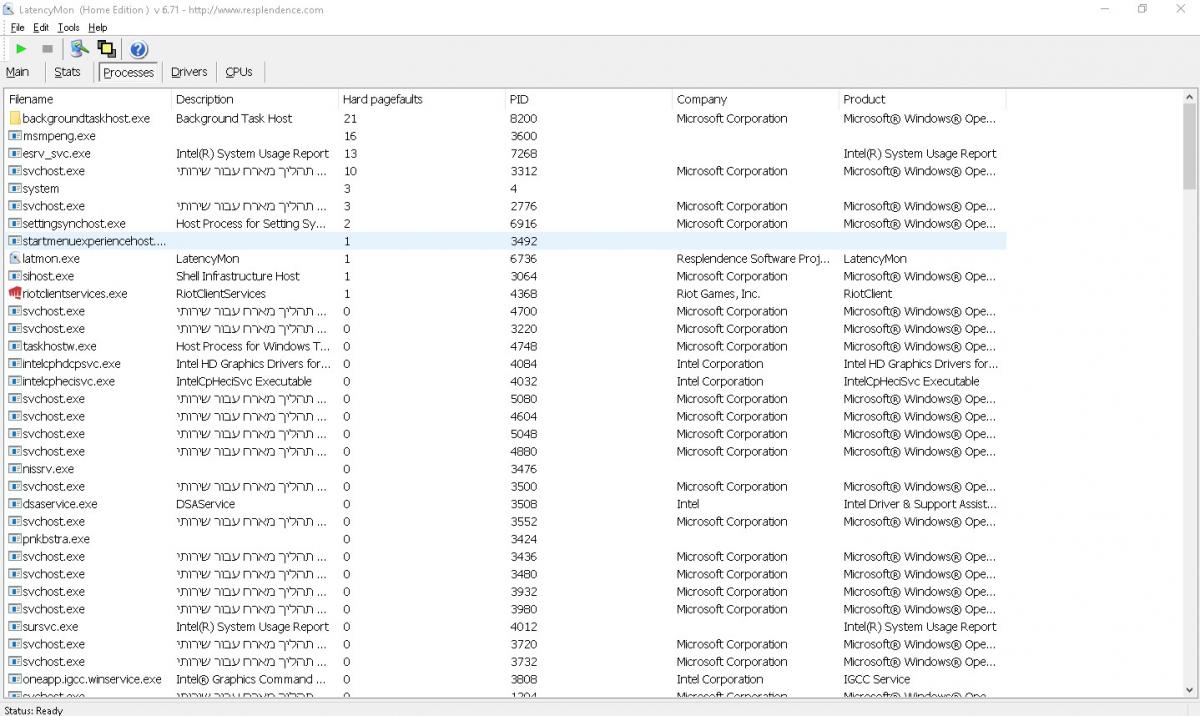The height and width of the screenshot is (716, 1200).
Task: Click the vertical scrollbar thumb
Action: 1190,147
